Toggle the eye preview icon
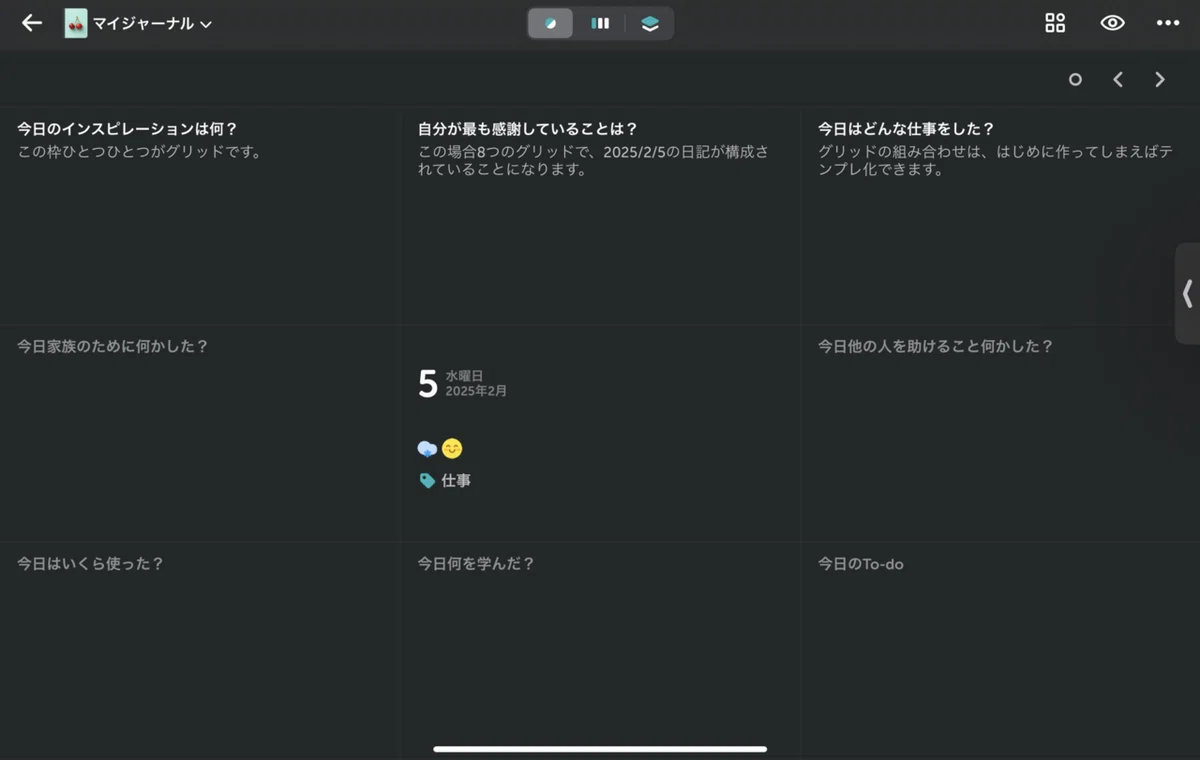 1112,23
